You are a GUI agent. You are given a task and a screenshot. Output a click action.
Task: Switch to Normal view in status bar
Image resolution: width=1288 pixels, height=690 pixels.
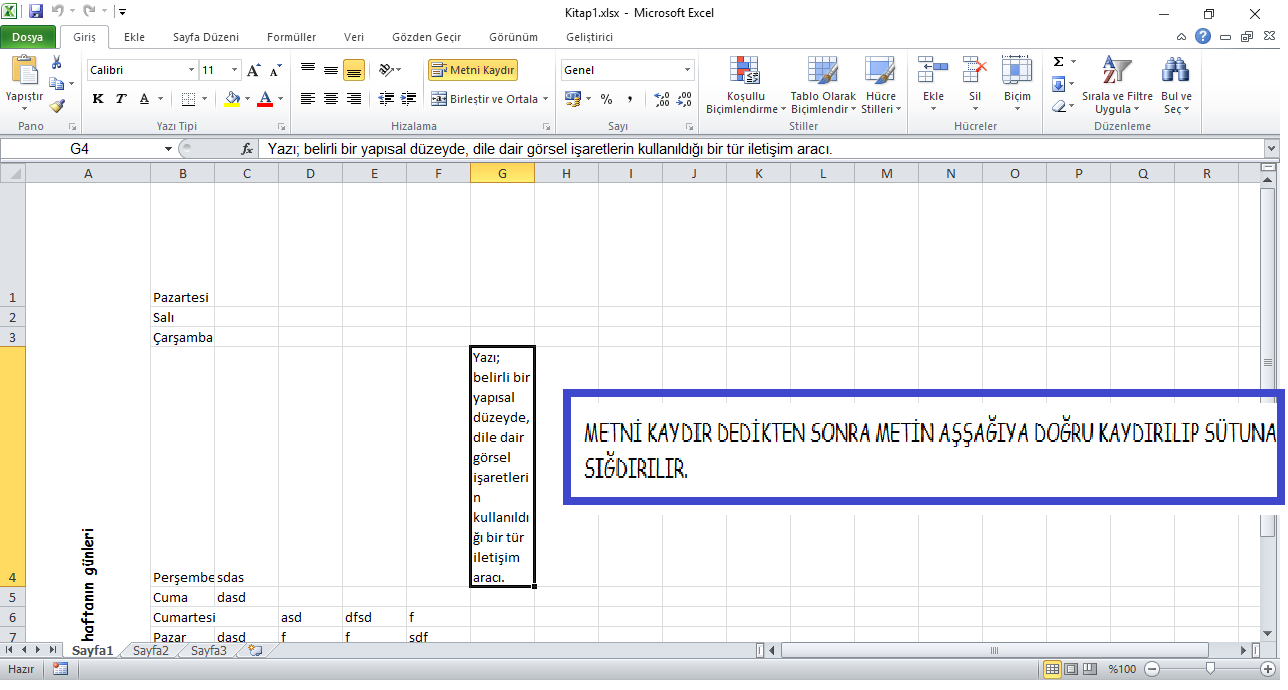tap(1051, 669)
